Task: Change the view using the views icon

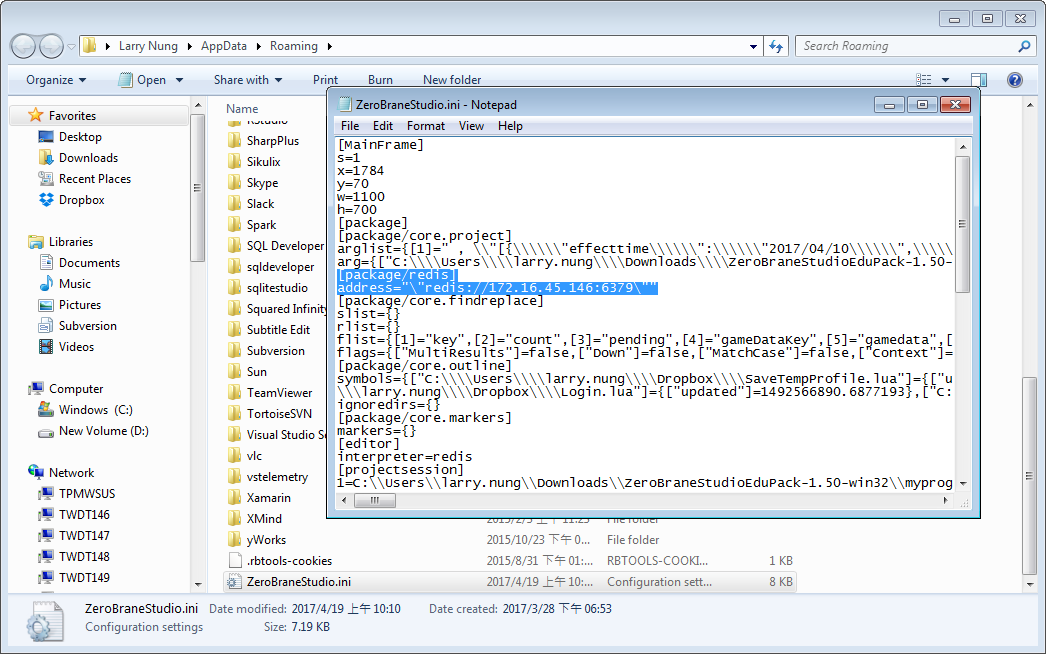Action: (924, 80)
